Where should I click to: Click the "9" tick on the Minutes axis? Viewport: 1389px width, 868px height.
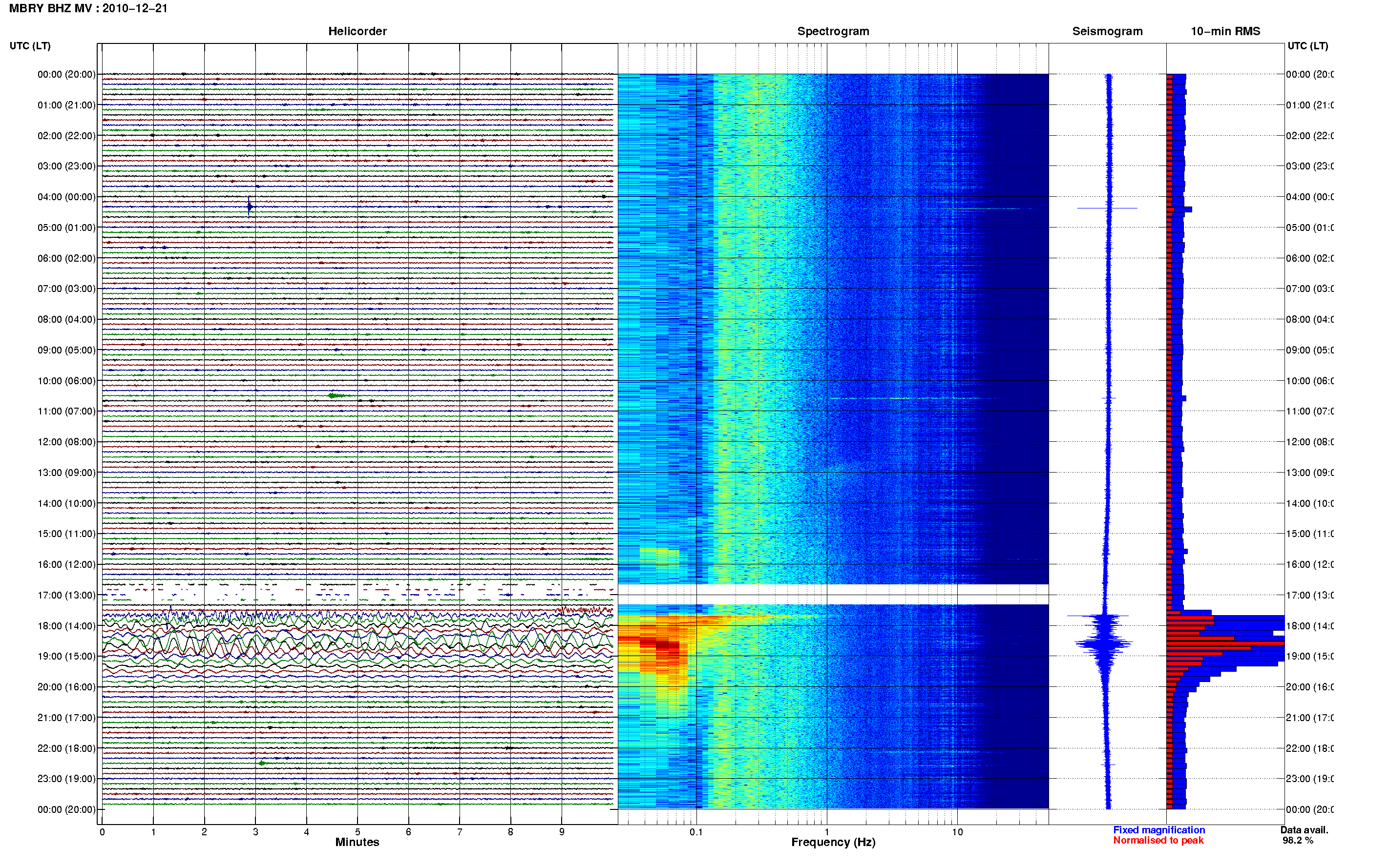[x=562, y=832]
